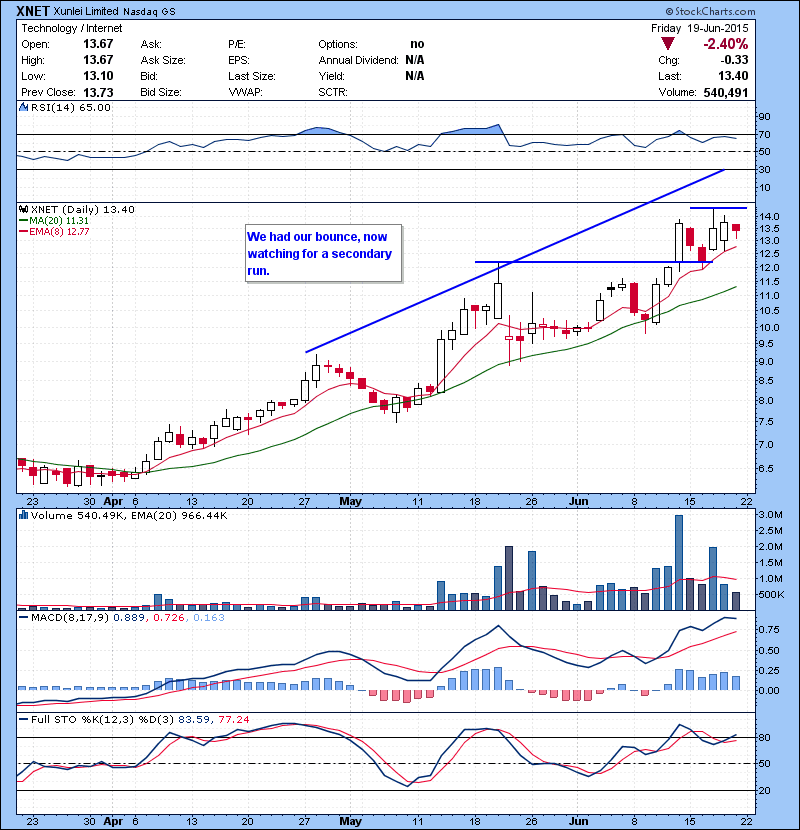Click the 80 label on stochastic axis
This screenshot has width=800, height=830.
click(x=765, y=737)
